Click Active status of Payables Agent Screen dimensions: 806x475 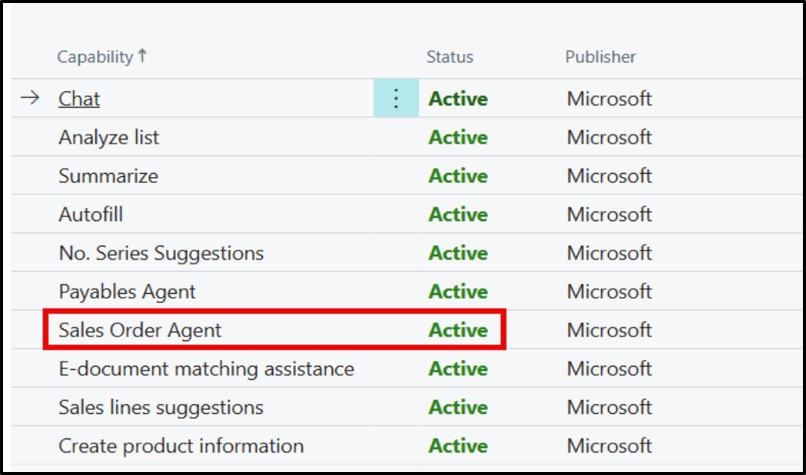[458, 291]
